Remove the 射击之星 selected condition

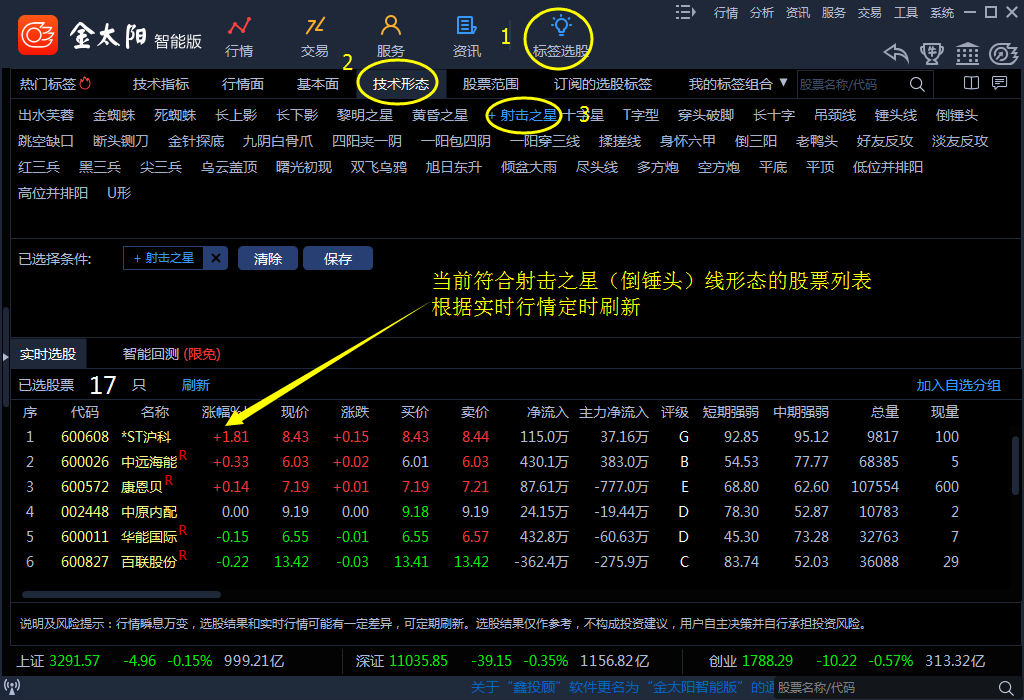(216, 258)
